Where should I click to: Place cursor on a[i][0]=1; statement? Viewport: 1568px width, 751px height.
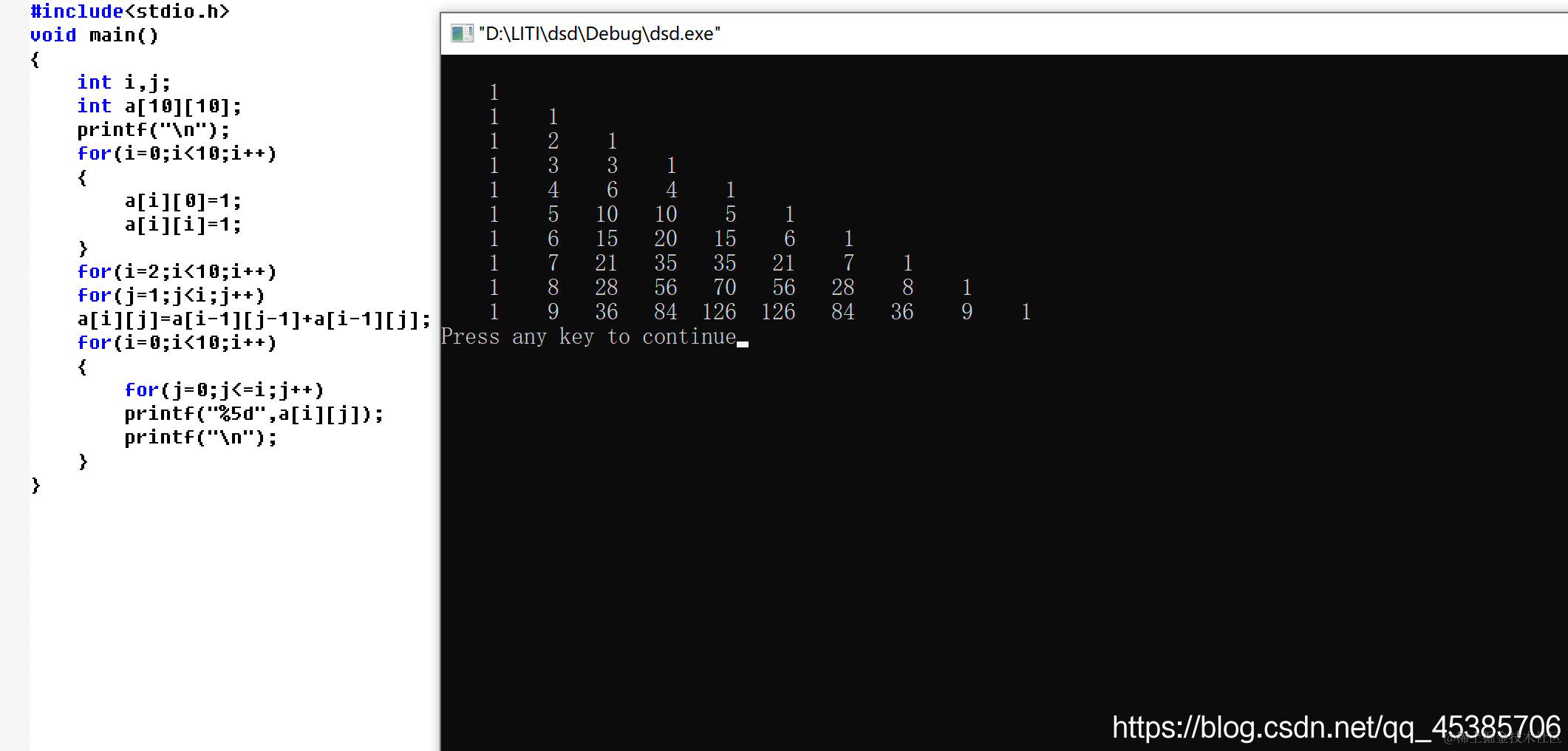(183, 200)
